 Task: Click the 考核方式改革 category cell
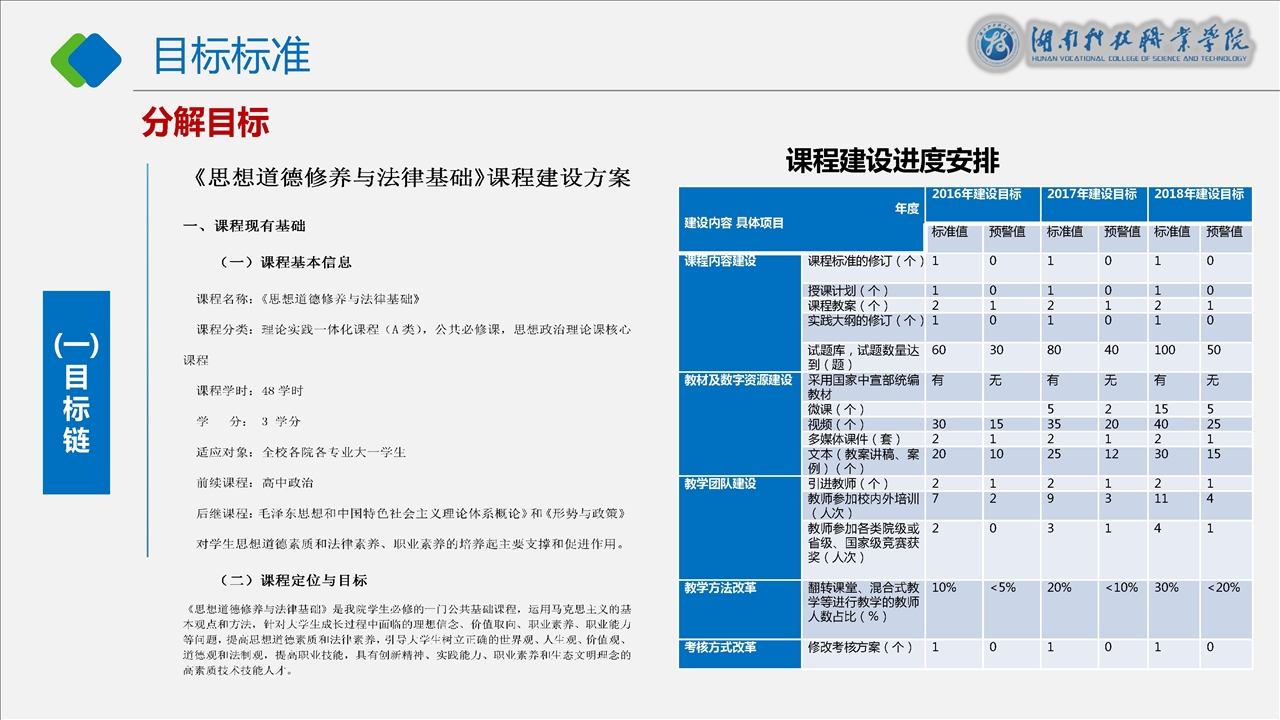pyautogui.click(x=721, y=648)
